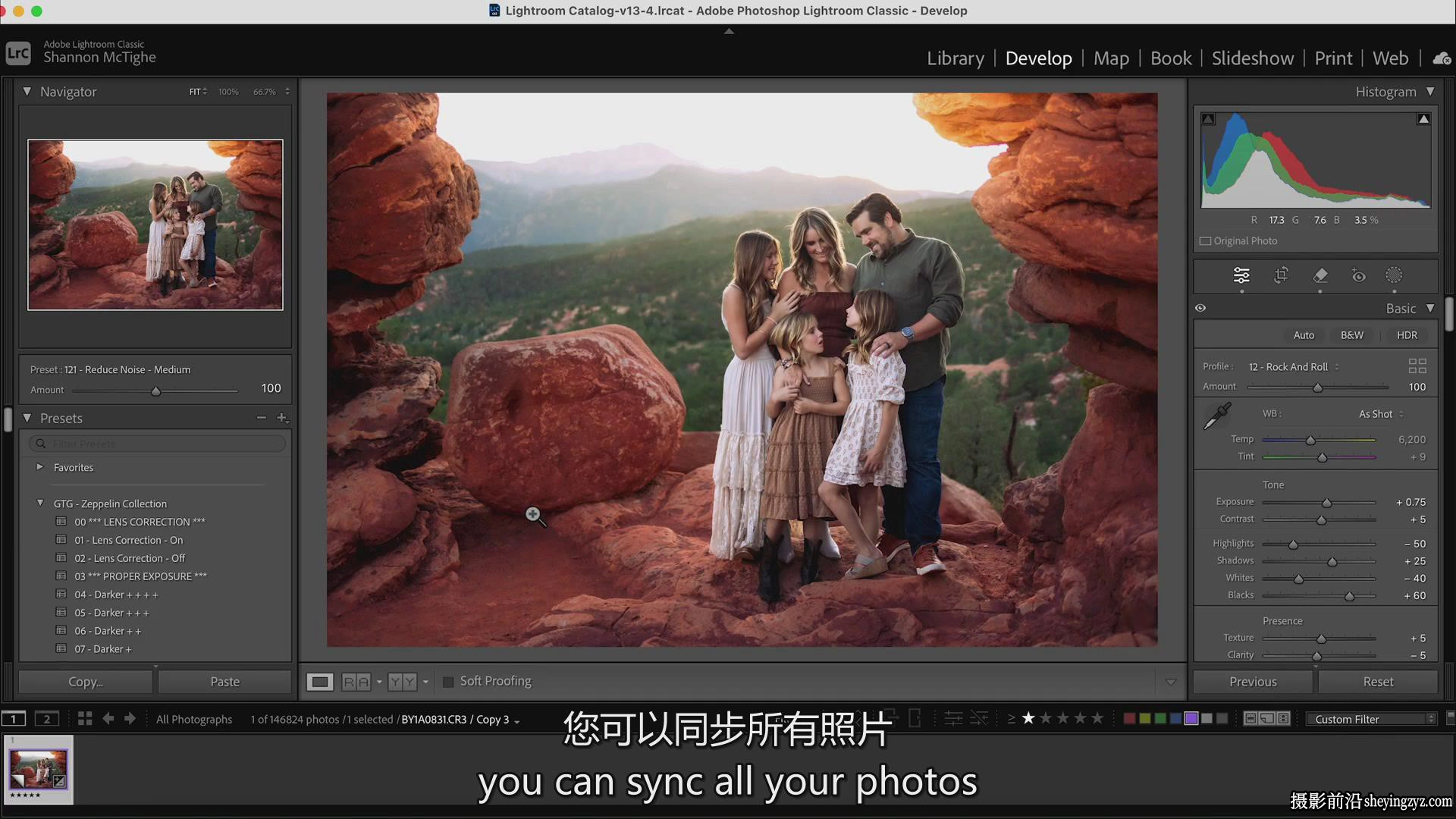
Task: Toggle Reference view R|A button
Action: point(356,682)
